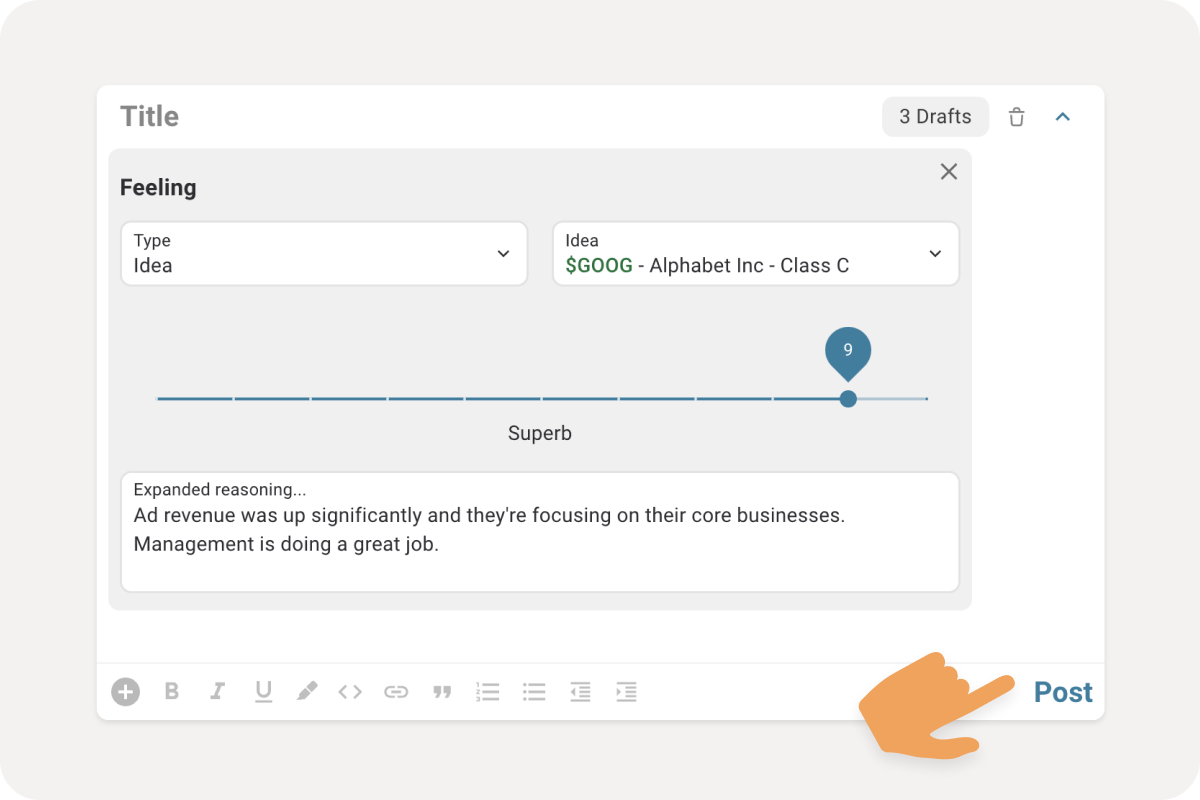Image resolution: width=1200 pixels, height=800 pixels.
Task: Toggle italic formatting
Action: [217, 691]
